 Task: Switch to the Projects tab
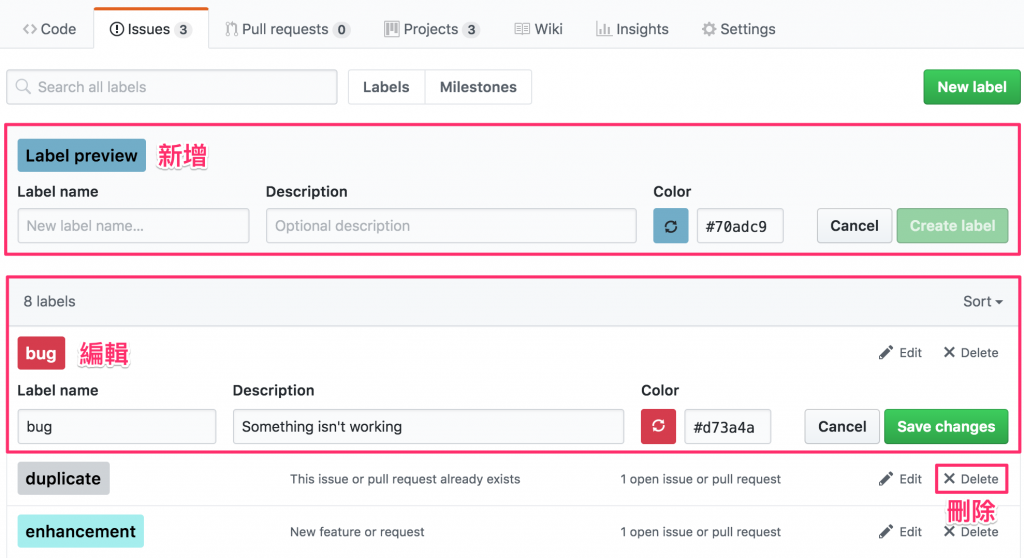[x=431, y=29]
